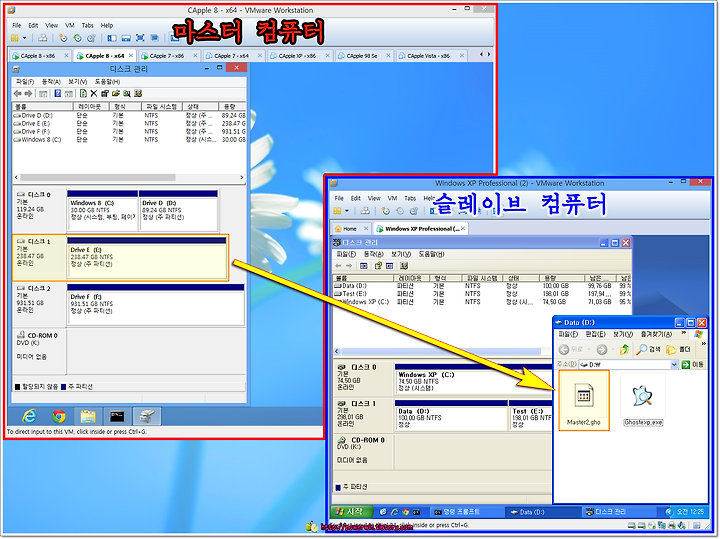The width and height of the screenshot is (720, 539).
Task: Open Chrome from Windows 8 taskbar
Action: click(59, 416)
